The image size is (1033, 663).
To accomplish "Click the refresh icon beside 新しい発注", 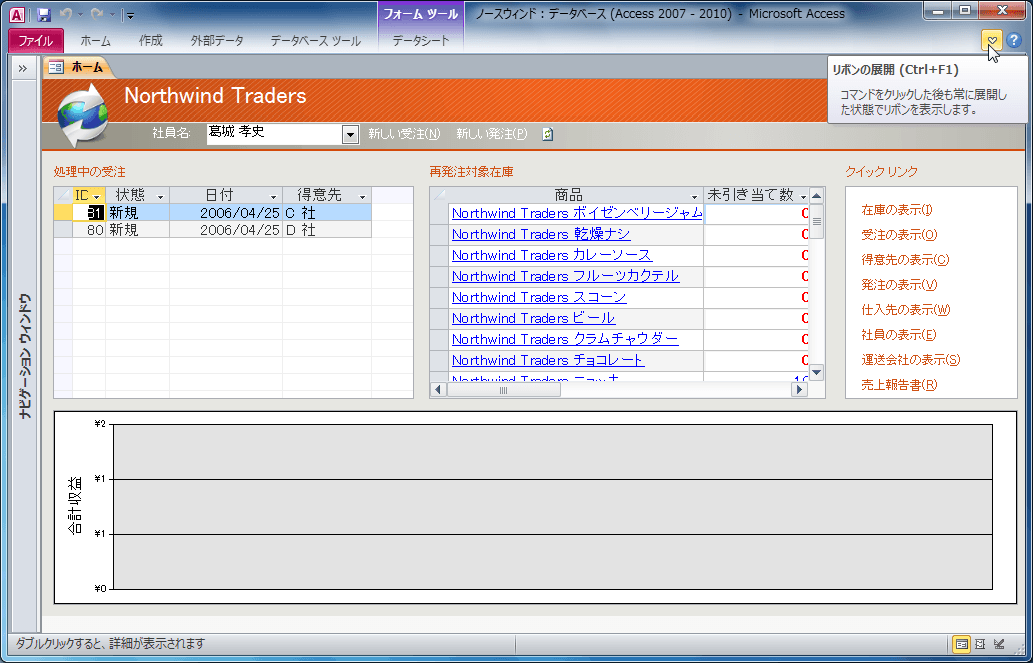I will point(547,134).
